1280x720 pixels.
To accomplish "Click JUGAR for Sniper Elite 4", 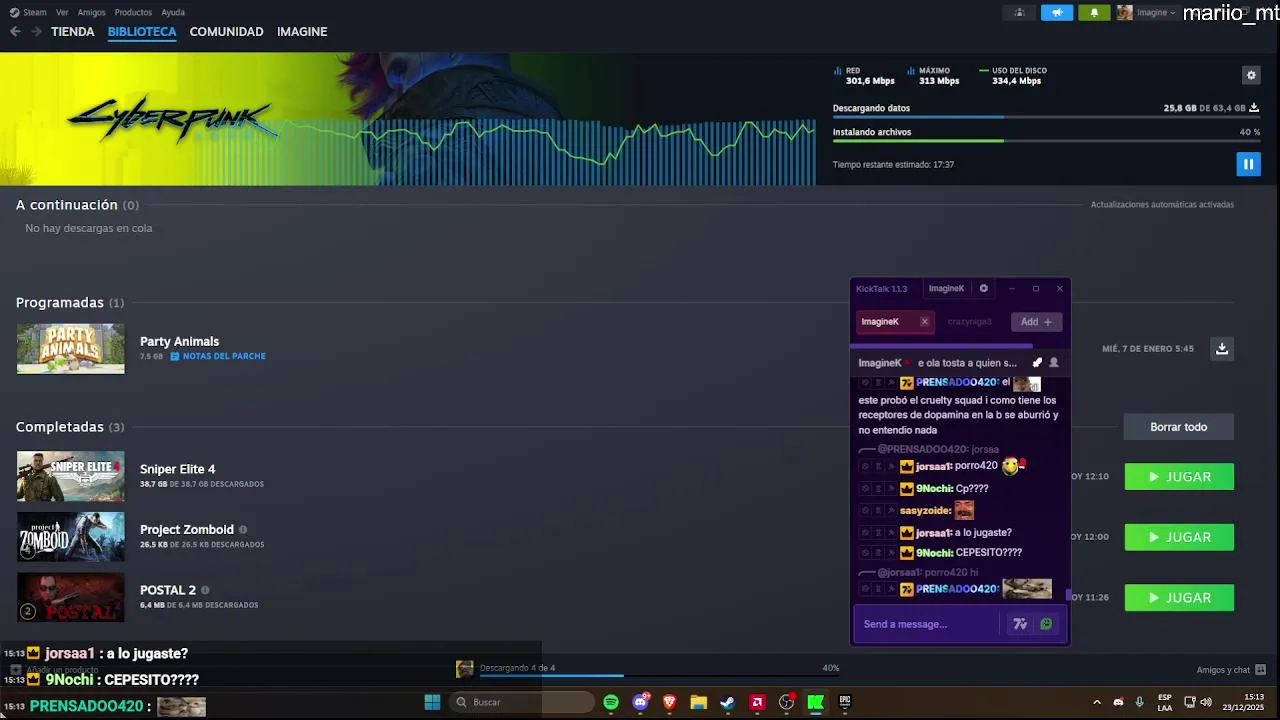I will 1179,477.
